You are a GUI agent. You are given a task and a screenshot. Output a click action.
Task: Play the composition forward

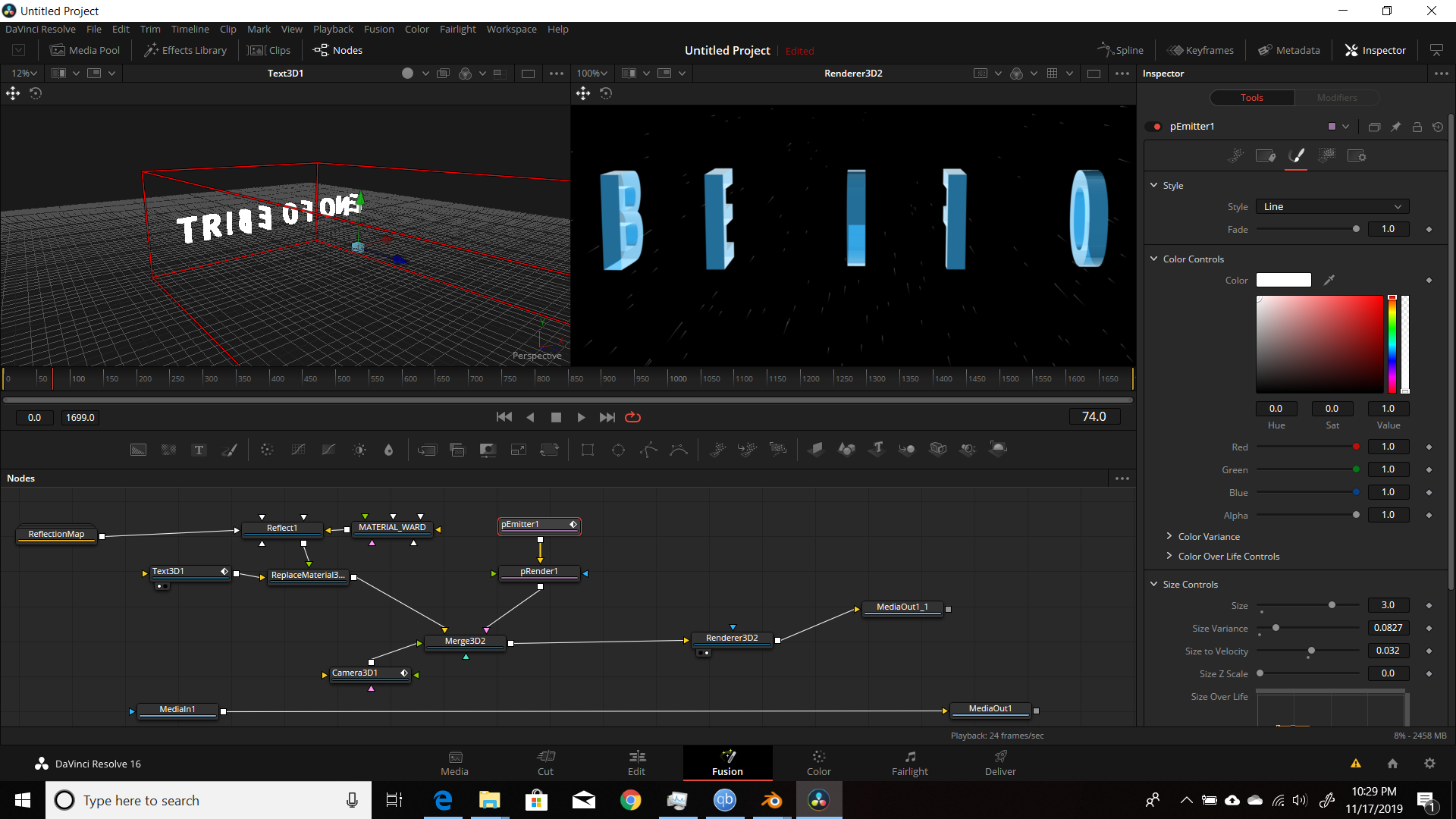(581, 417)
